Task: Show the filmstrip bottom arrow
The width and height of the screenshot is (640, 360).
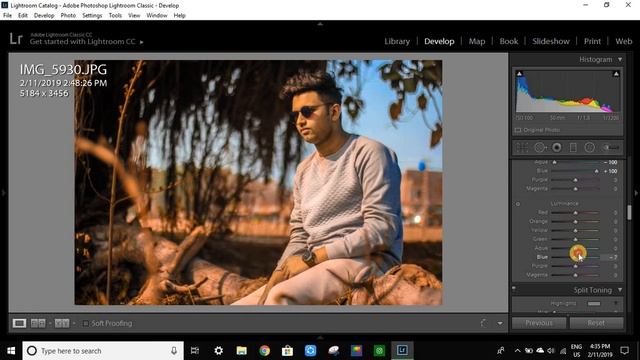Action: [x=320, y=338]
